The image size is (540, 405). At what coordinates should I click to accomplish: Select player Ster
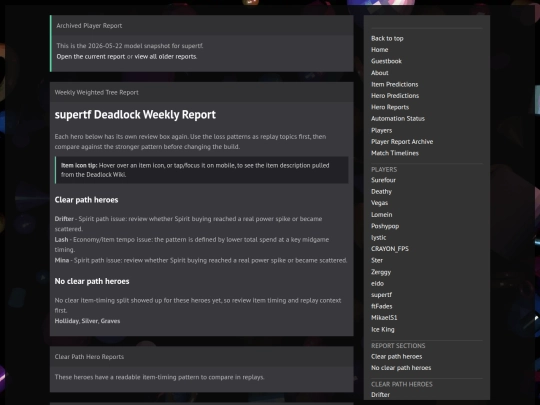tap(377, 260)
